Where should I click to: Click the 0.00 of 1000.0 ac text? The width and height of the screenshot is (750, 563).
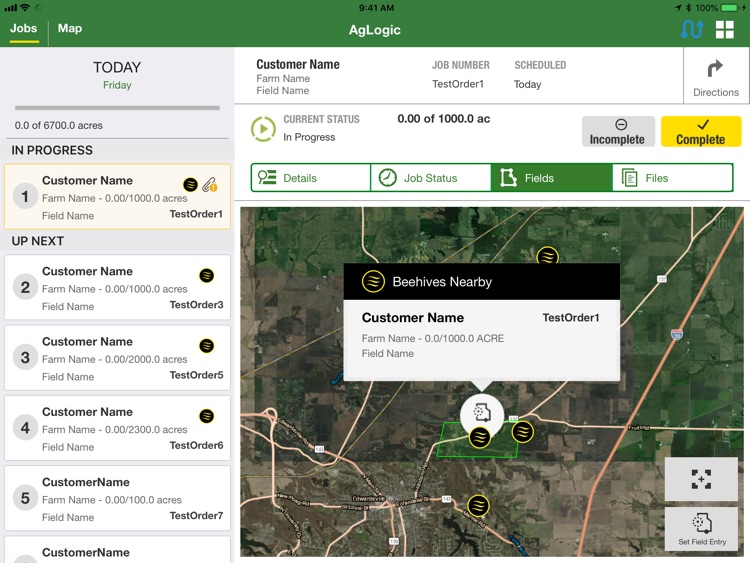pyautogui.click(x=443, y=119)
